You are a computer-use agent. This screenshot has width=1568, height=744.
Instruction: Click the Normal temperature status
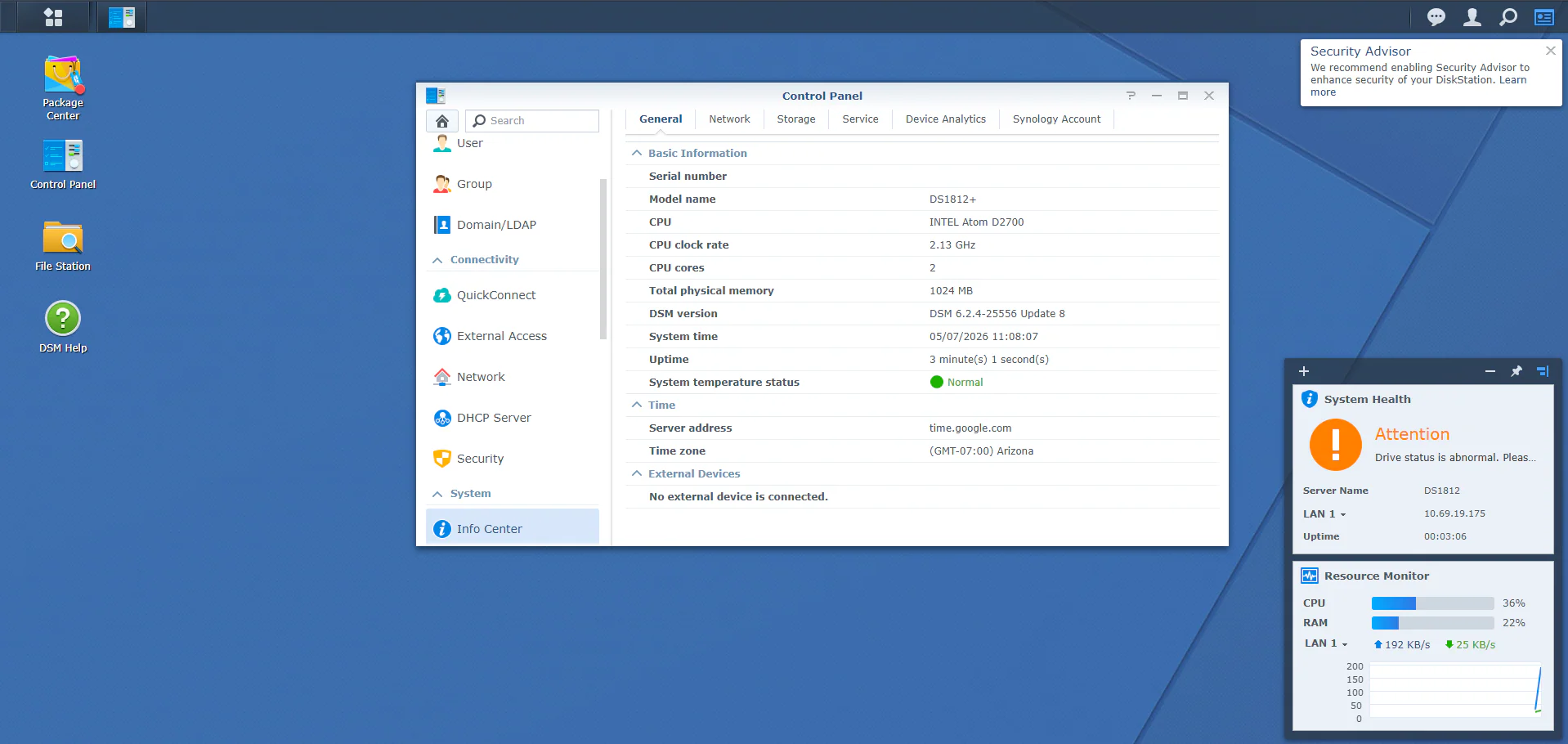click(x=956, y=382)
